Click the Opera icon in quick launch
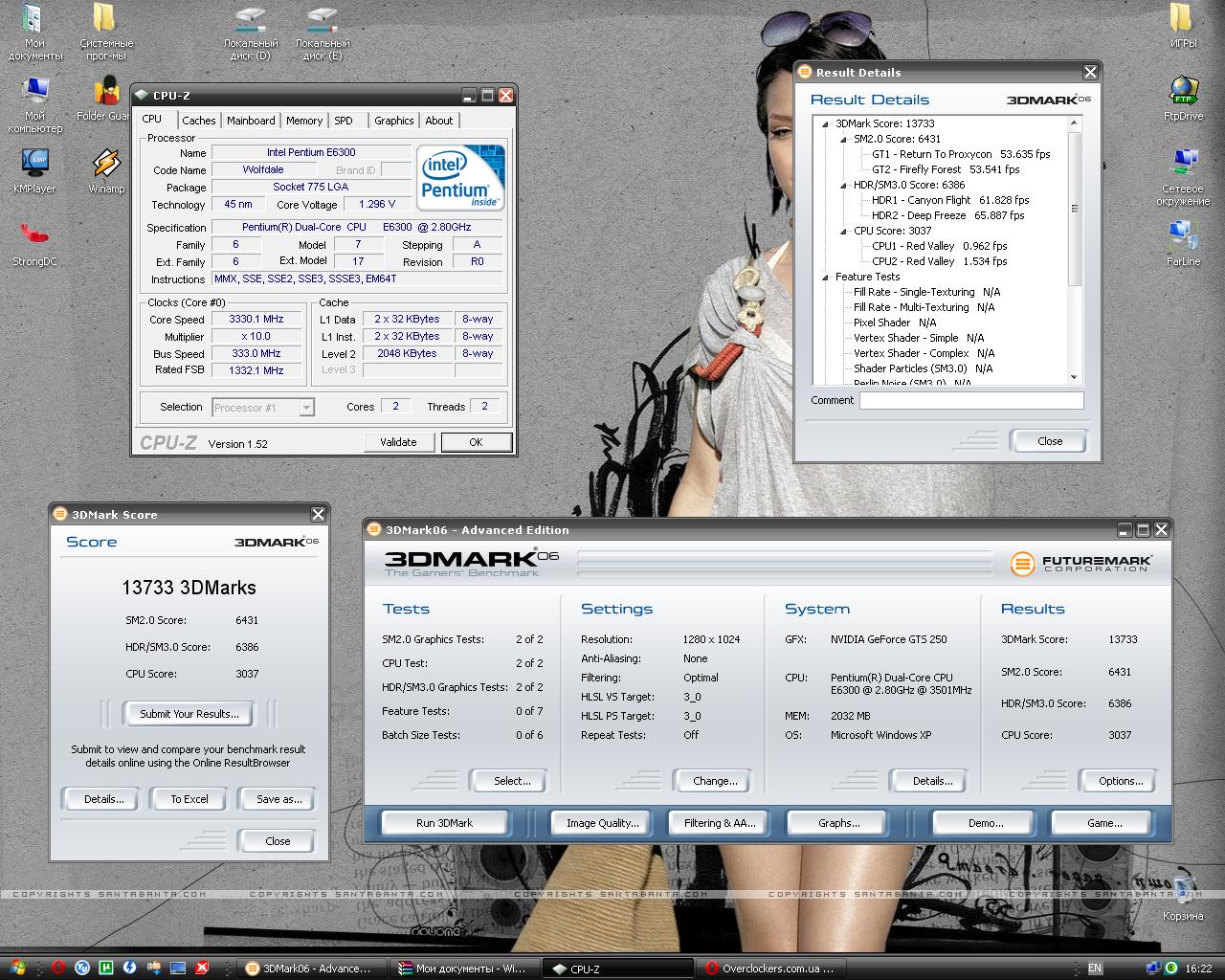The width and height of the screenshot is (1225, 980). [x=58, y=968]
